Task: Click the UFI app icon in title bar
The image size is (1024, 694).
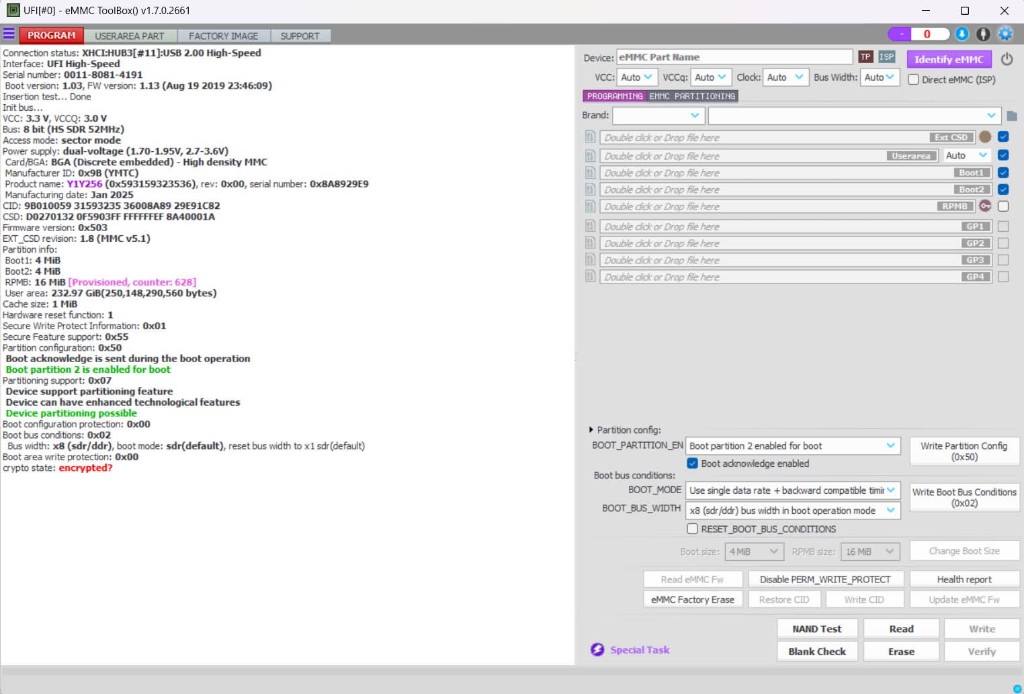Action: click(12, 10)
